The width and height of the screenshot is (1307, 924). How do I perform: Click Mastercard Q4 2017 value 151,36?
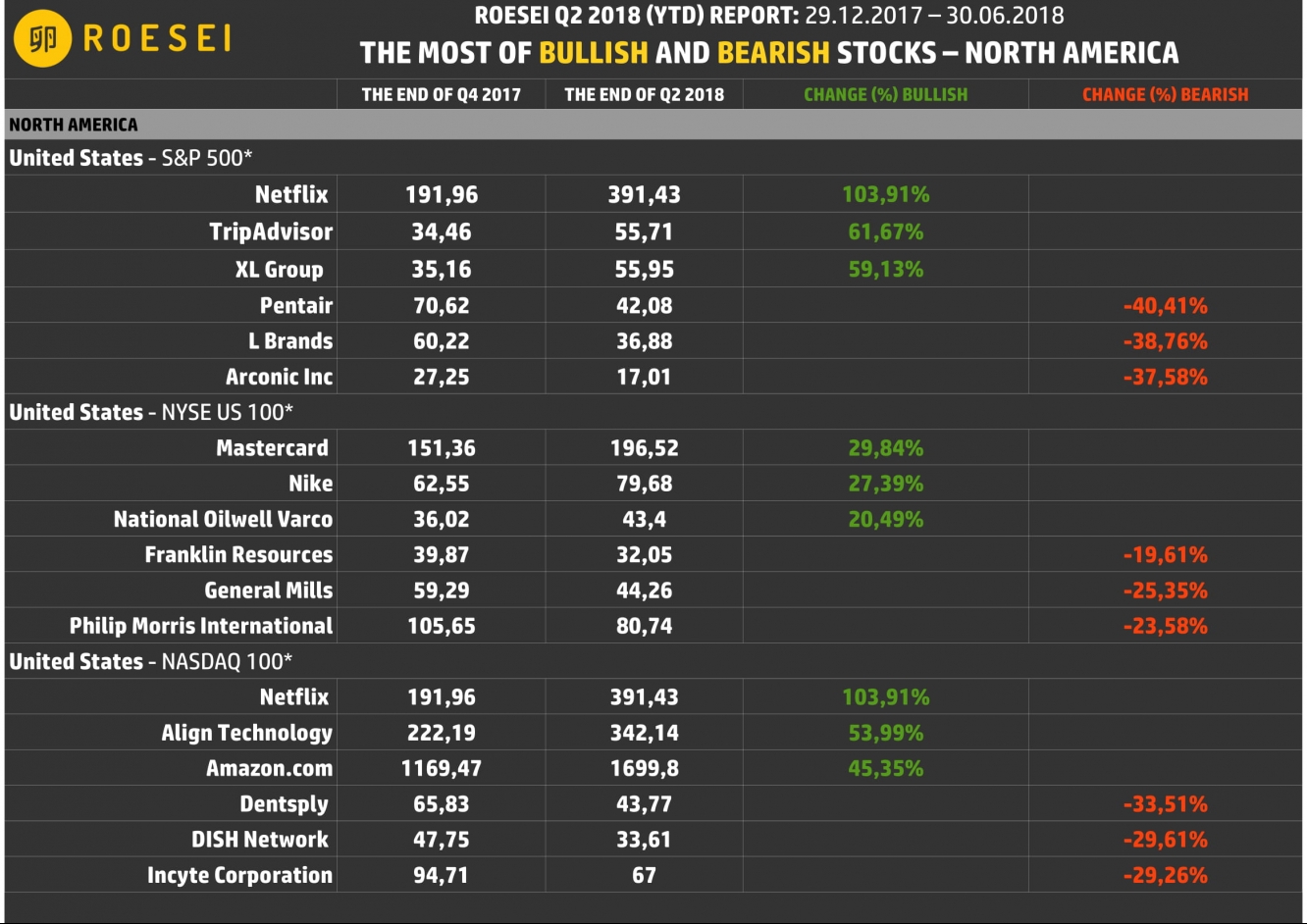pyautogui.click(x=442, y=448)
